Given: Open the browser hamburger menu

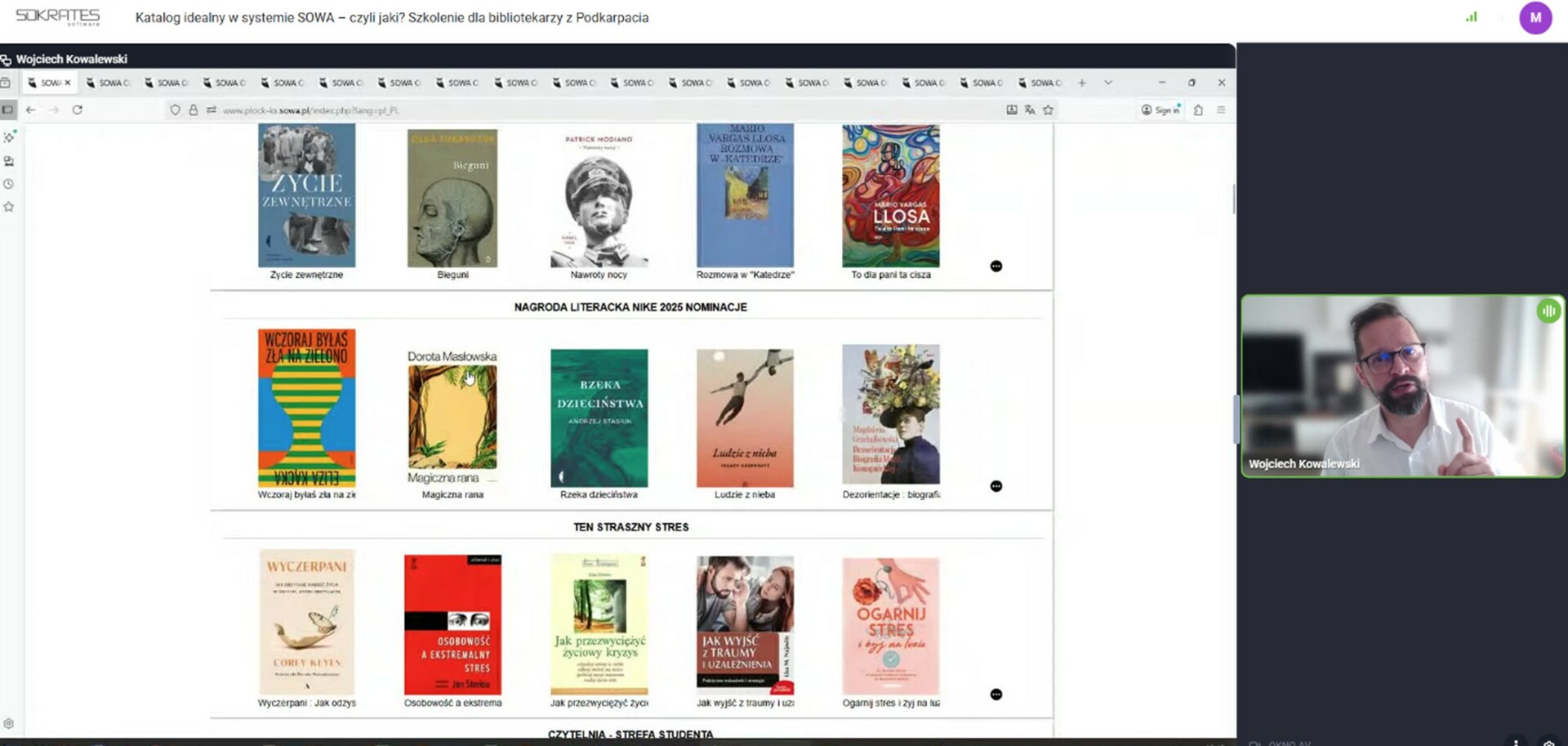Looking at the screenshot, I should (1221, 109).
